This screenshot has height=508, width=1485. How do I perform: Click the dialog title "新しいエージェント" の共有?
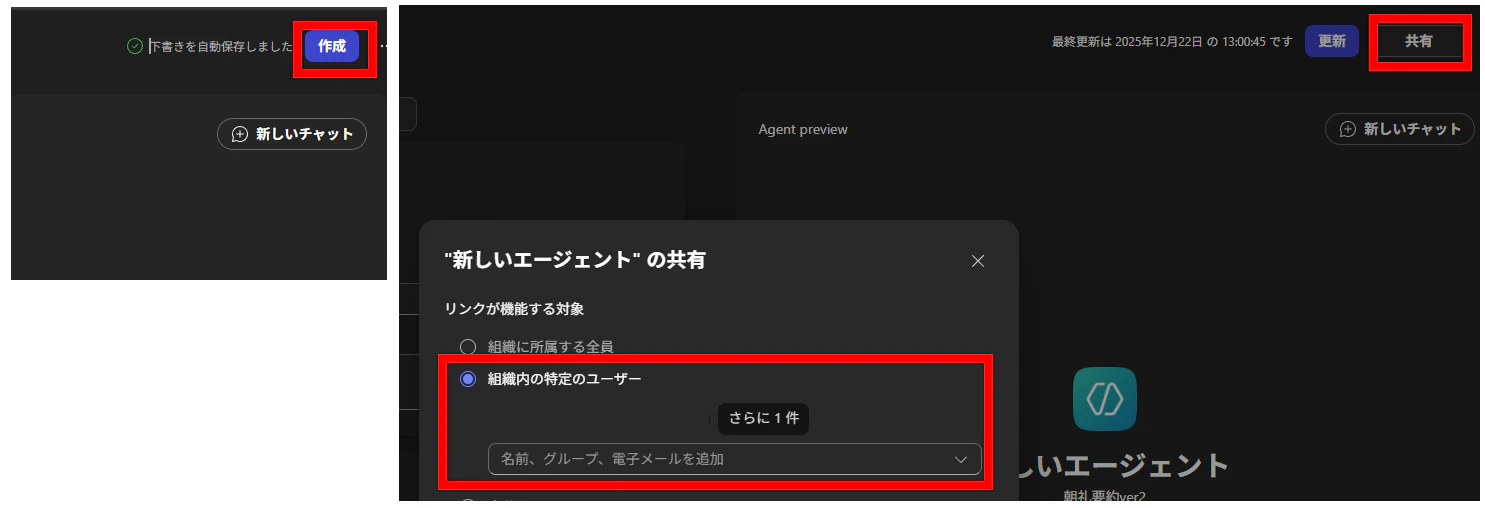(575, 260)
